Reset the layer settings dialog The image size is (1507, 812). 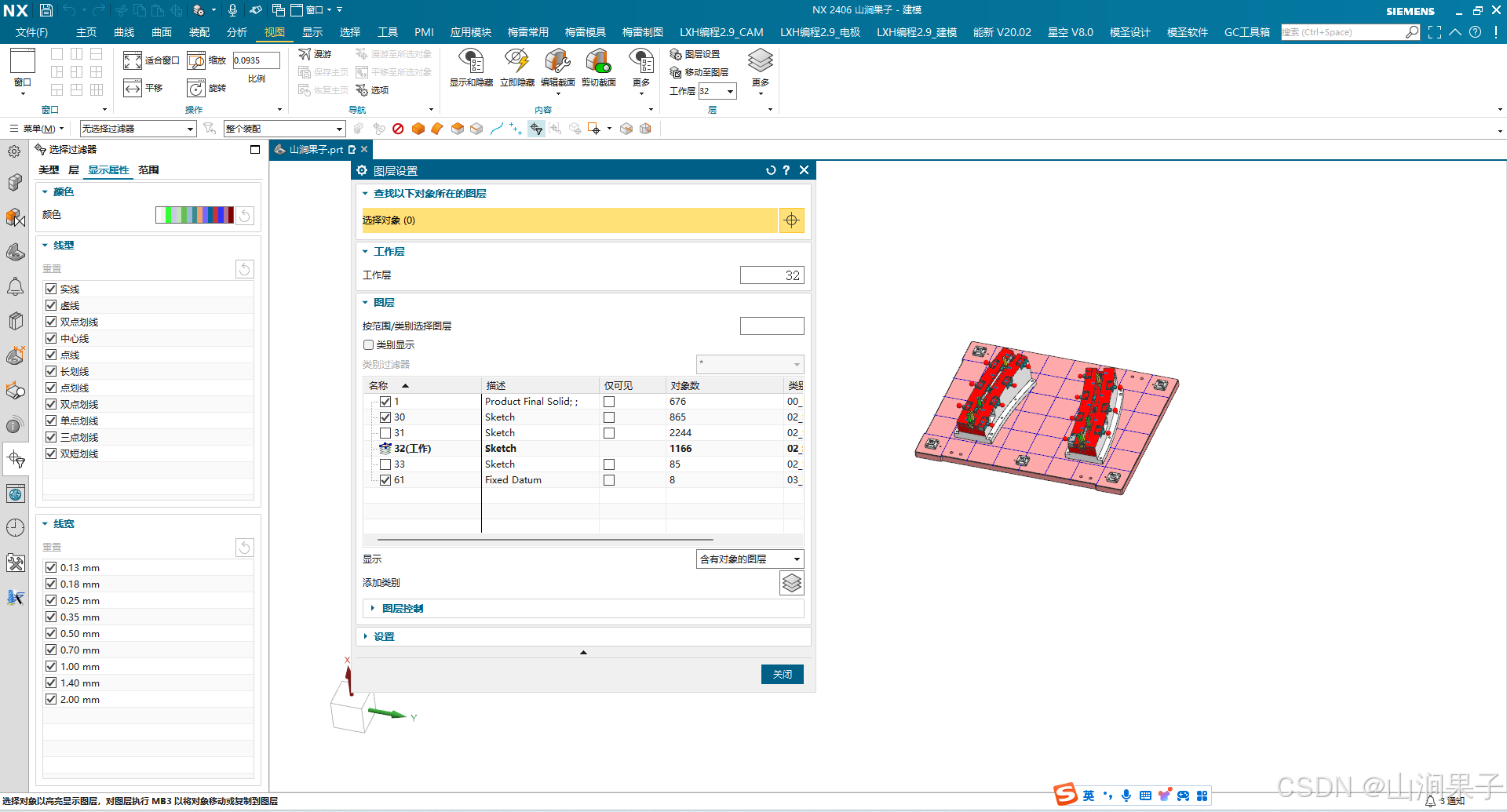771,170
